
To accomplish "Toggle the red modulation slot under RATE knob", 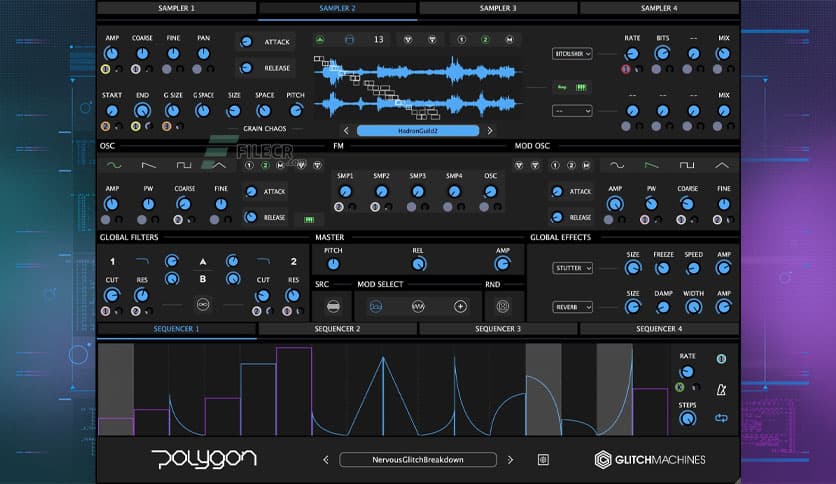I will [626, 69].
